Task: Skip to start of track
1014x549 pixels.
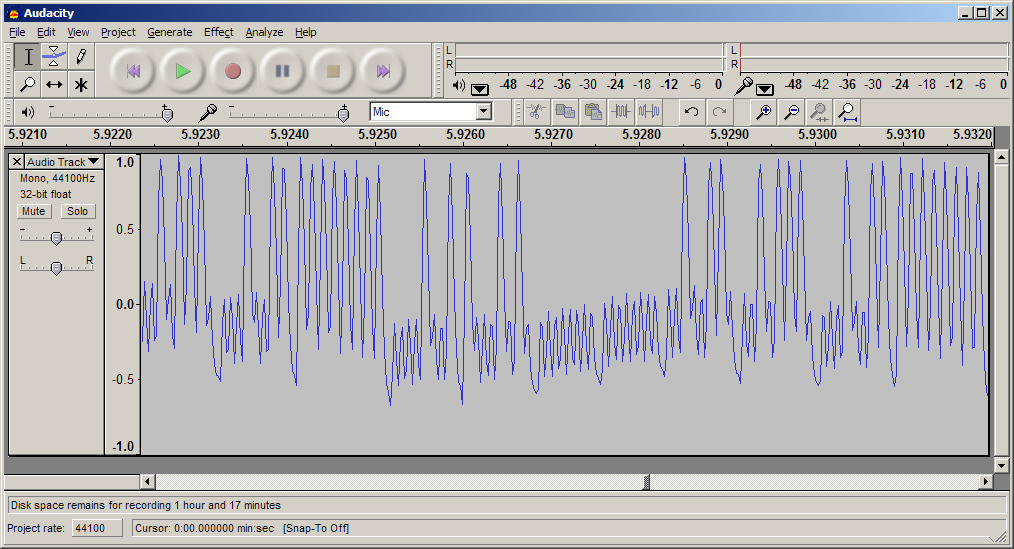Action: coord(133,71)
